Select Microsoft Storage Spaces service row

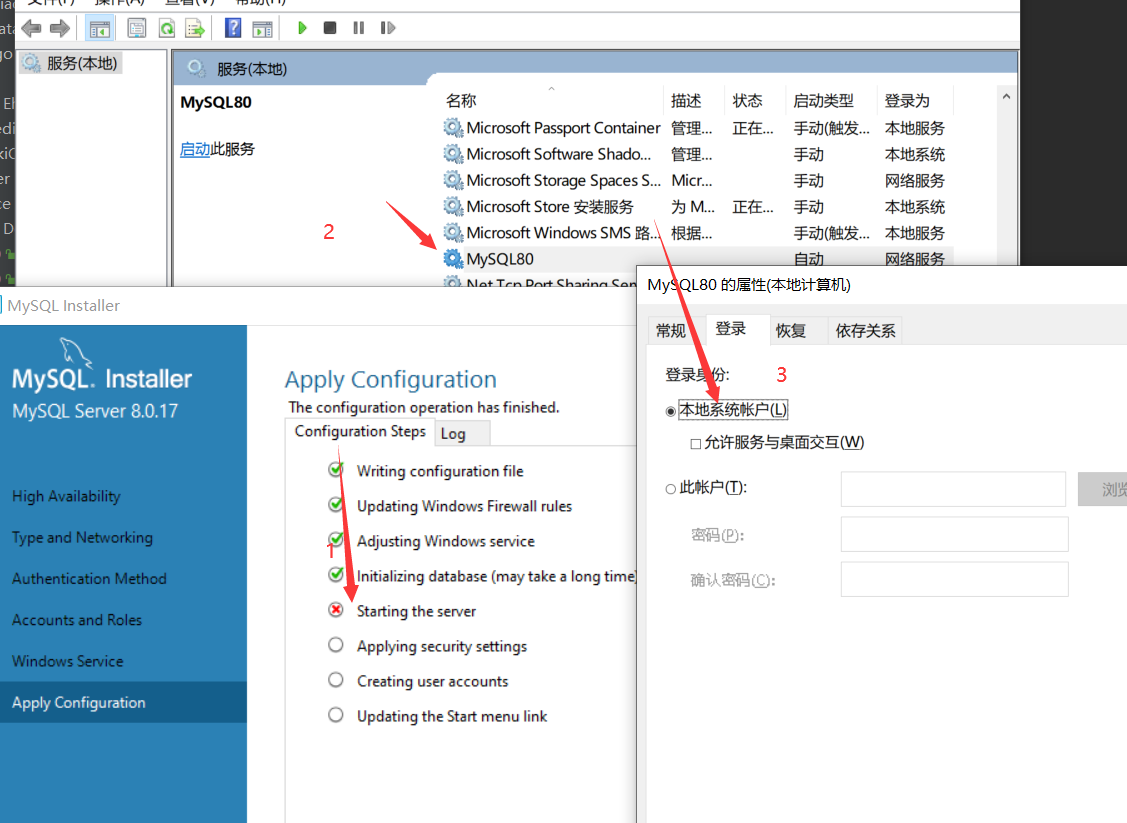(697, 180)
